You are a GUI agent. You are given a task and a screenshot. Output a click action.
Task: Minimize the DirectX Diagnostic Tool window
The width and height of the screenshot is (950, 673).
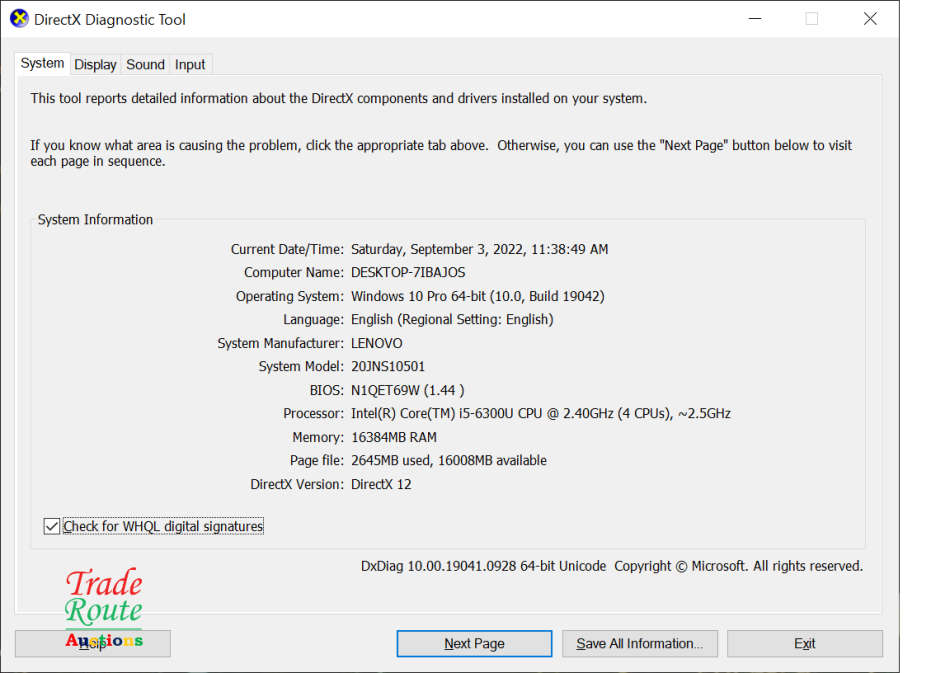(753, 19)
